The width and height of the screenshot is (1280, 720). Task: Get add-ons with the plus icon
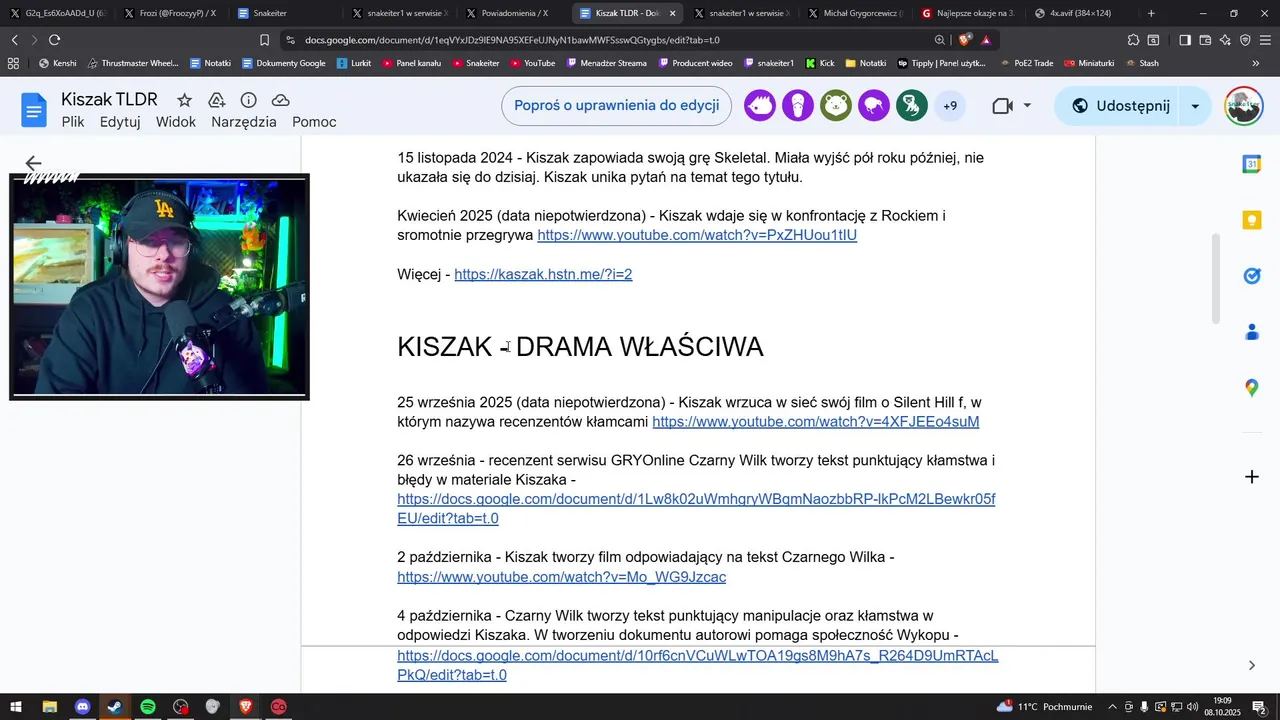point(1251,477)
